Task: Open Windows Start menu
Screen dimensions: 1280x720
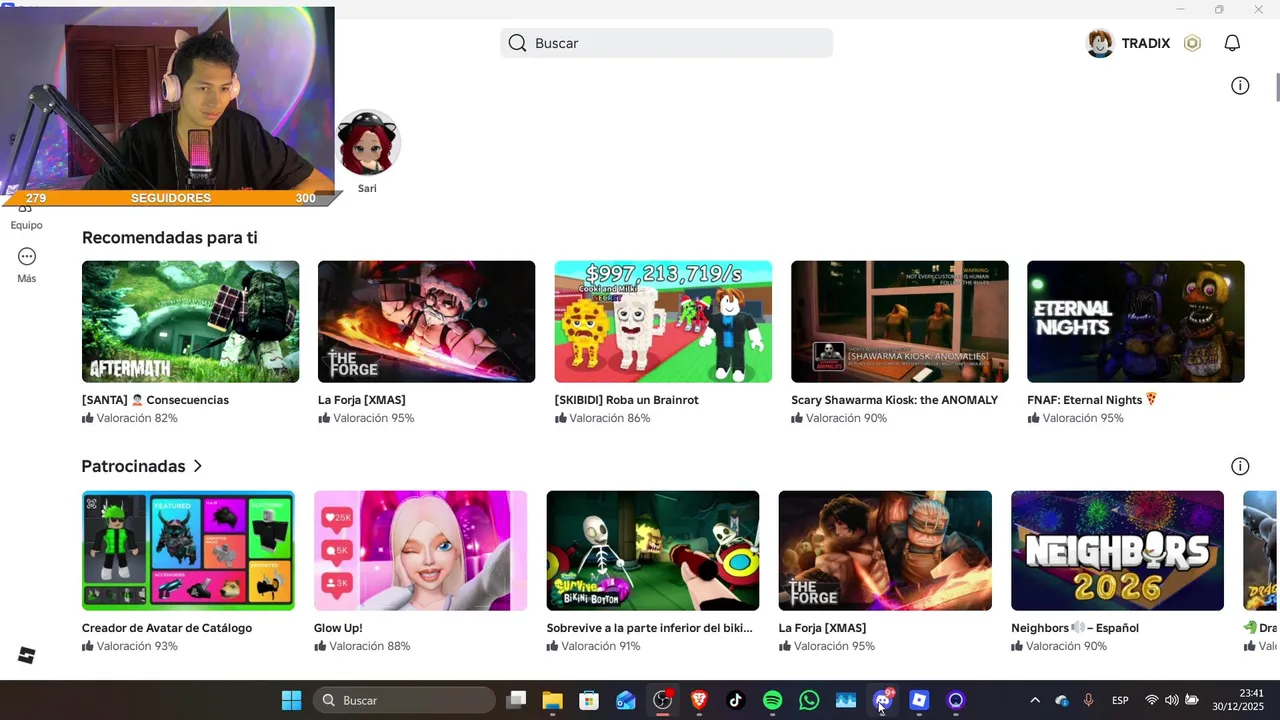Action: point(291,700)
